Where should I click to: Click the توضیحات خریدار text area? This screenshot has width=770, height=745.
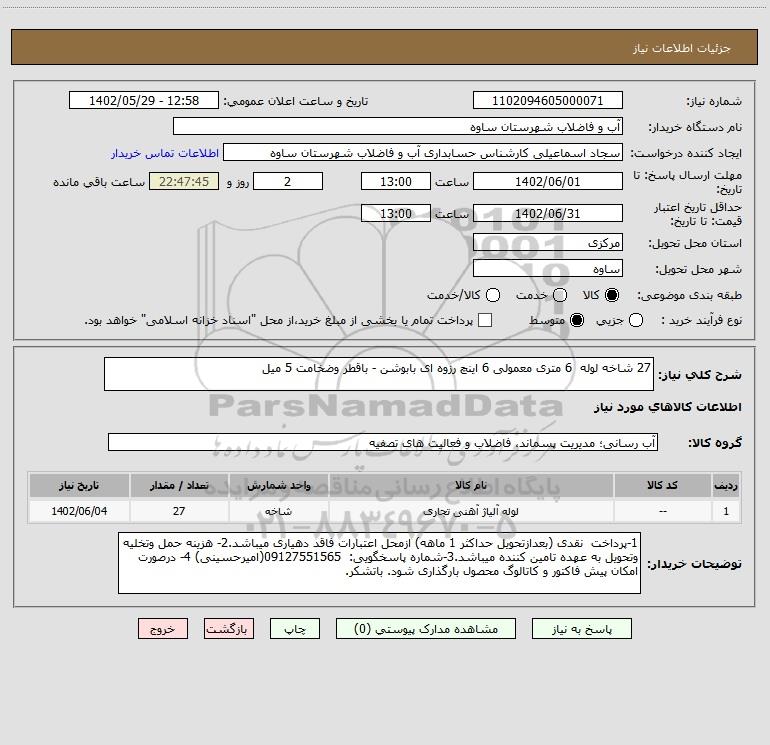[379, 563]
